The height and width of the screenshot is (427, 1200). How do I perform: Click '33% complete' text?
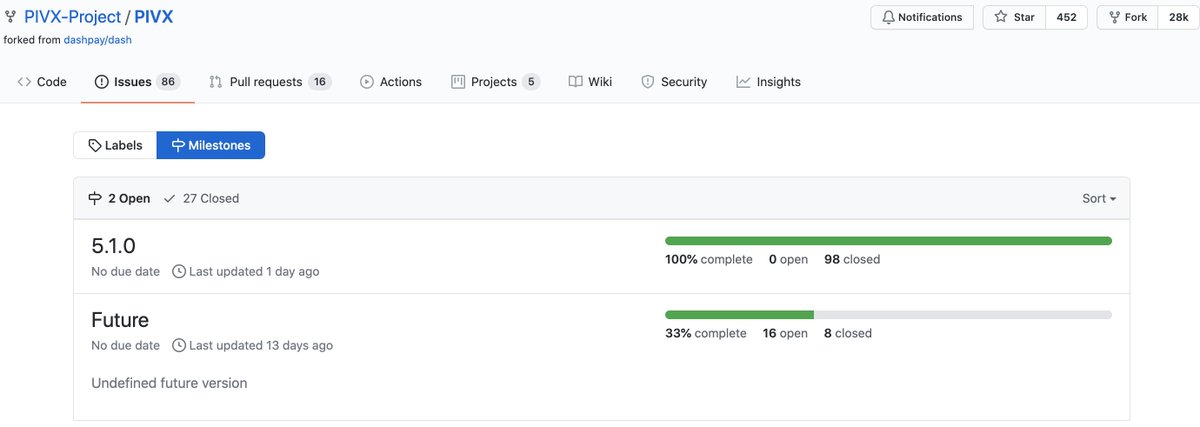click(706, 333)
